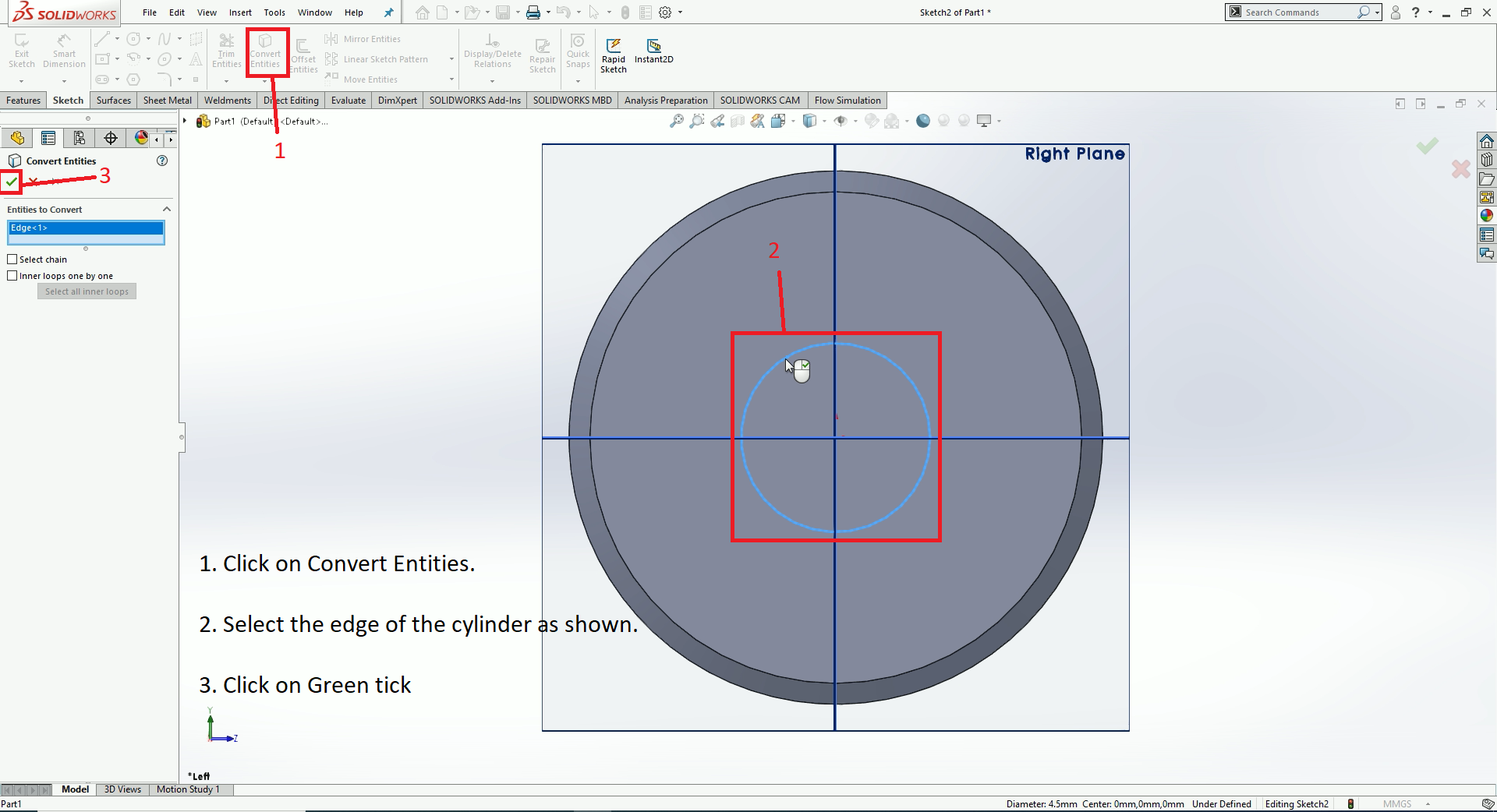This screenshot has width=1497, height=812.
Task: Click the Home icon in the title toolbar
Action: click(x=422, y=12)
